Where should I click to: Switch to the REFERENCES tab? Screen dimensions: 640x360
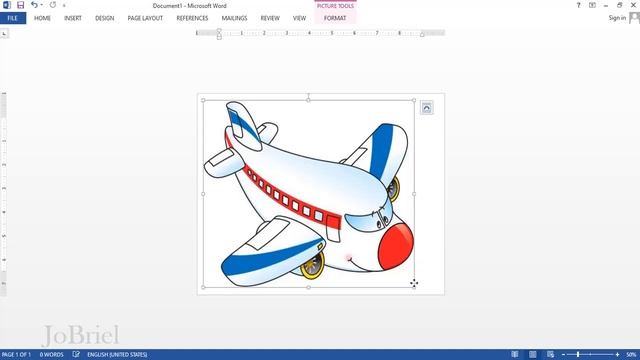192,18
